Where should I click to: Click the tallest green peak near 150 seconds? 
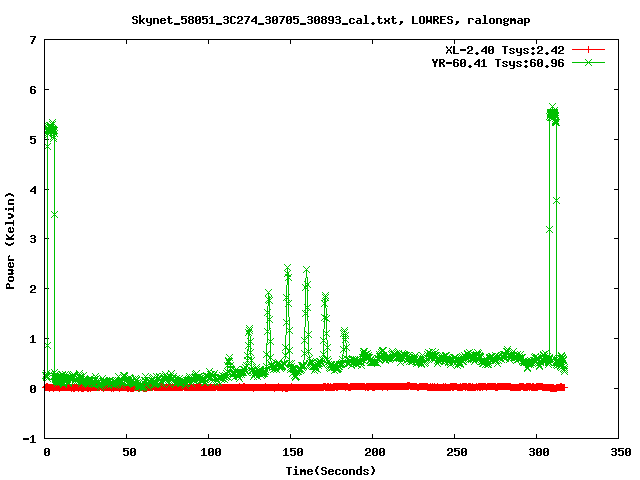pyautogui.click(x=288, y=268)
